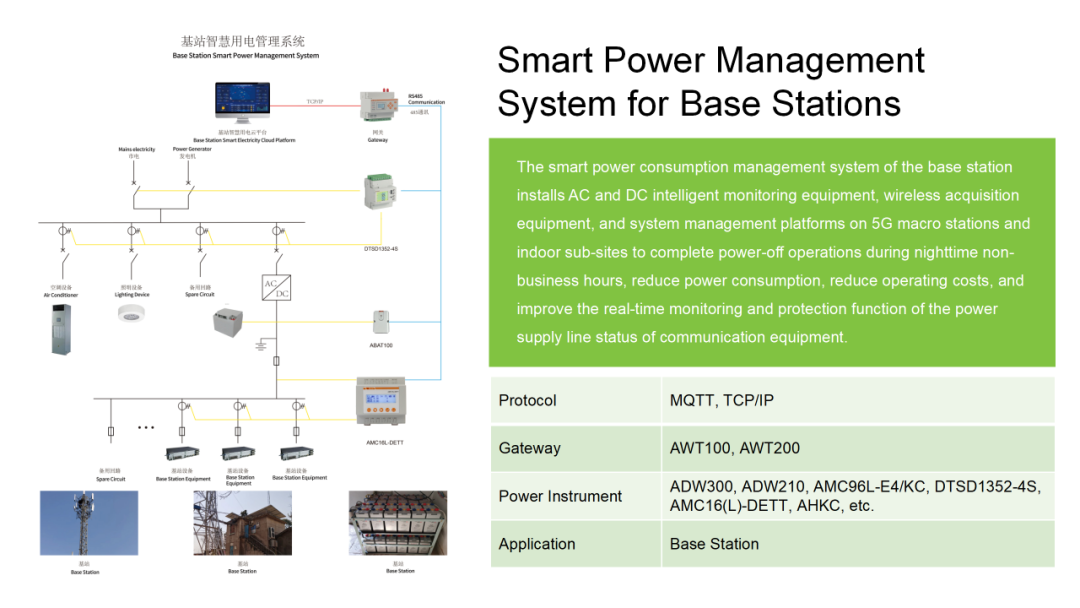This screenshot has width=1080, height=608.
Task: Click the 'RS485 Communication' label
Action: [x=426, y=99]
